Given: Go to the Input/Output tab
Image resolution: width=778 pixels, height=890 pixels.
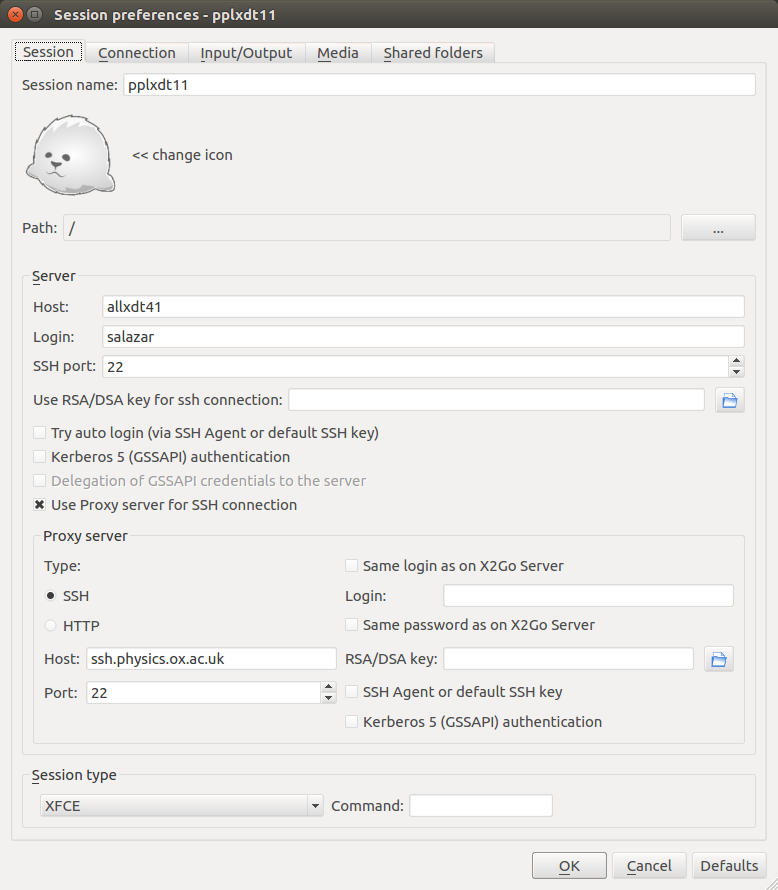Looking at the screenshot, I should pos(246,53).
